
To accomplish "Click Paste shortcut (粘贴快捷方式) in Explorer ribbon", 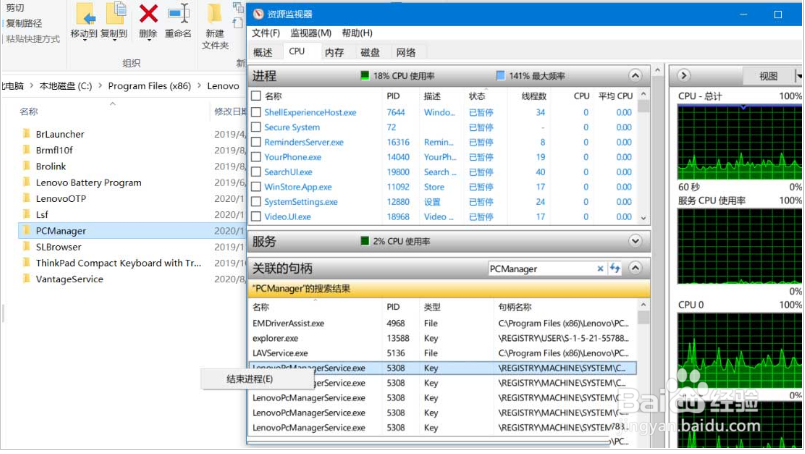I will (x=32, y=39).
